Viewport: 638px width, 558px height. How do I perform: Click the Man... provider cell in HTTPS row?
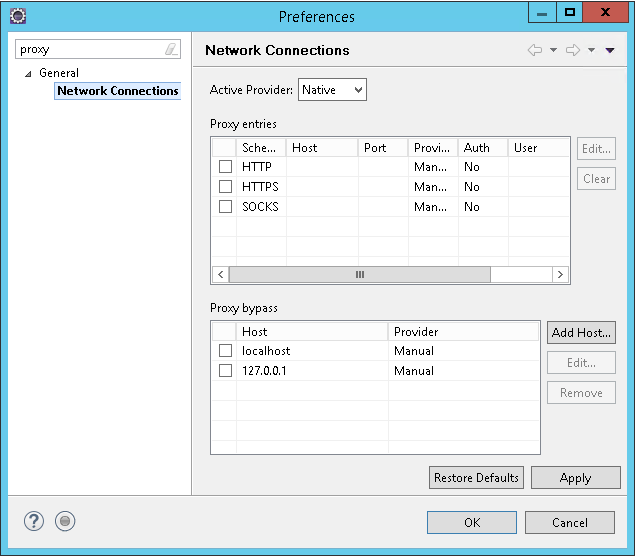click(430, 187)
